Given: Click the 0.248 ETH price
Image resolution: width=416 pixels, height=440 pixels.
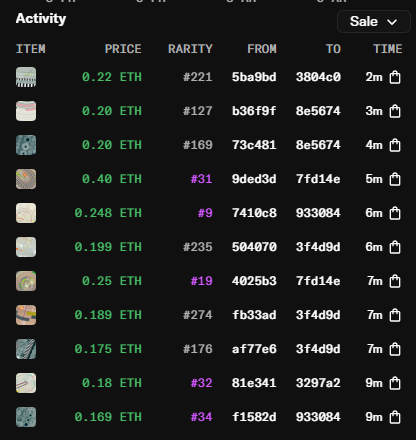Looking at the screenshot, I should pos(108,213).
